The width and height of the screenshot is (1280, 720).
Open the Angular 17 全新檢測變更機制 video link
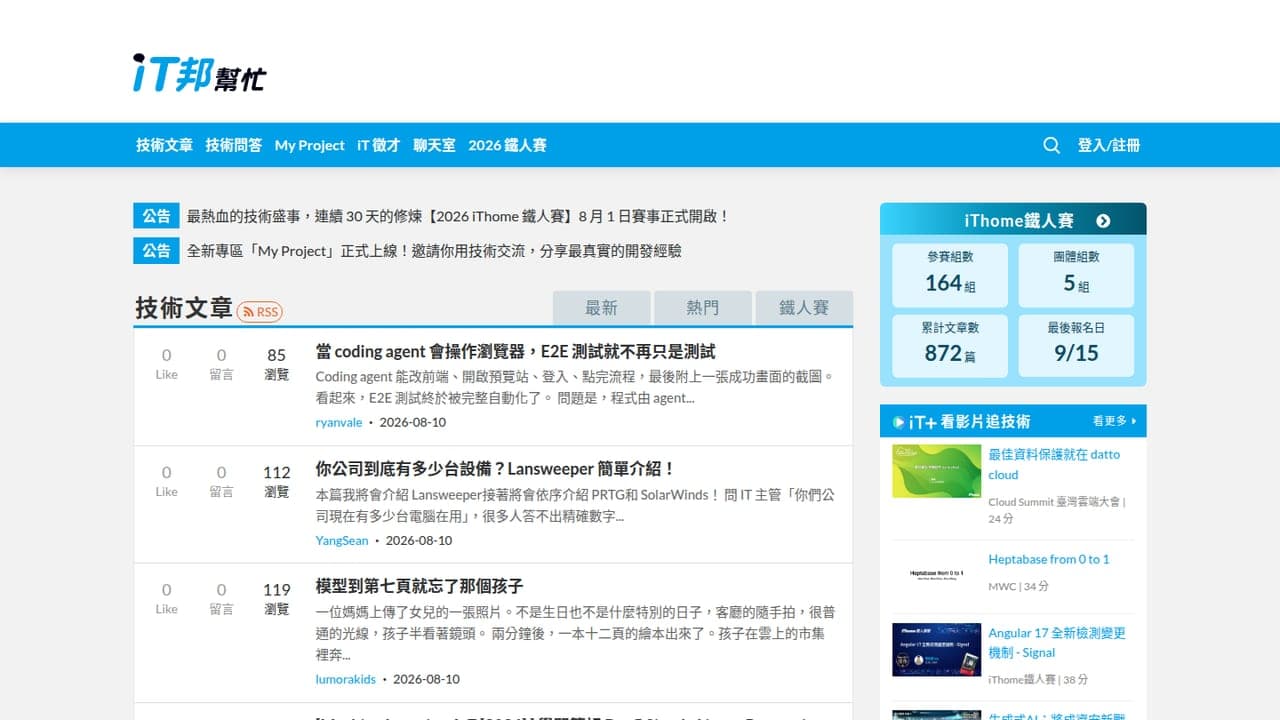(x=1057, y=642)
